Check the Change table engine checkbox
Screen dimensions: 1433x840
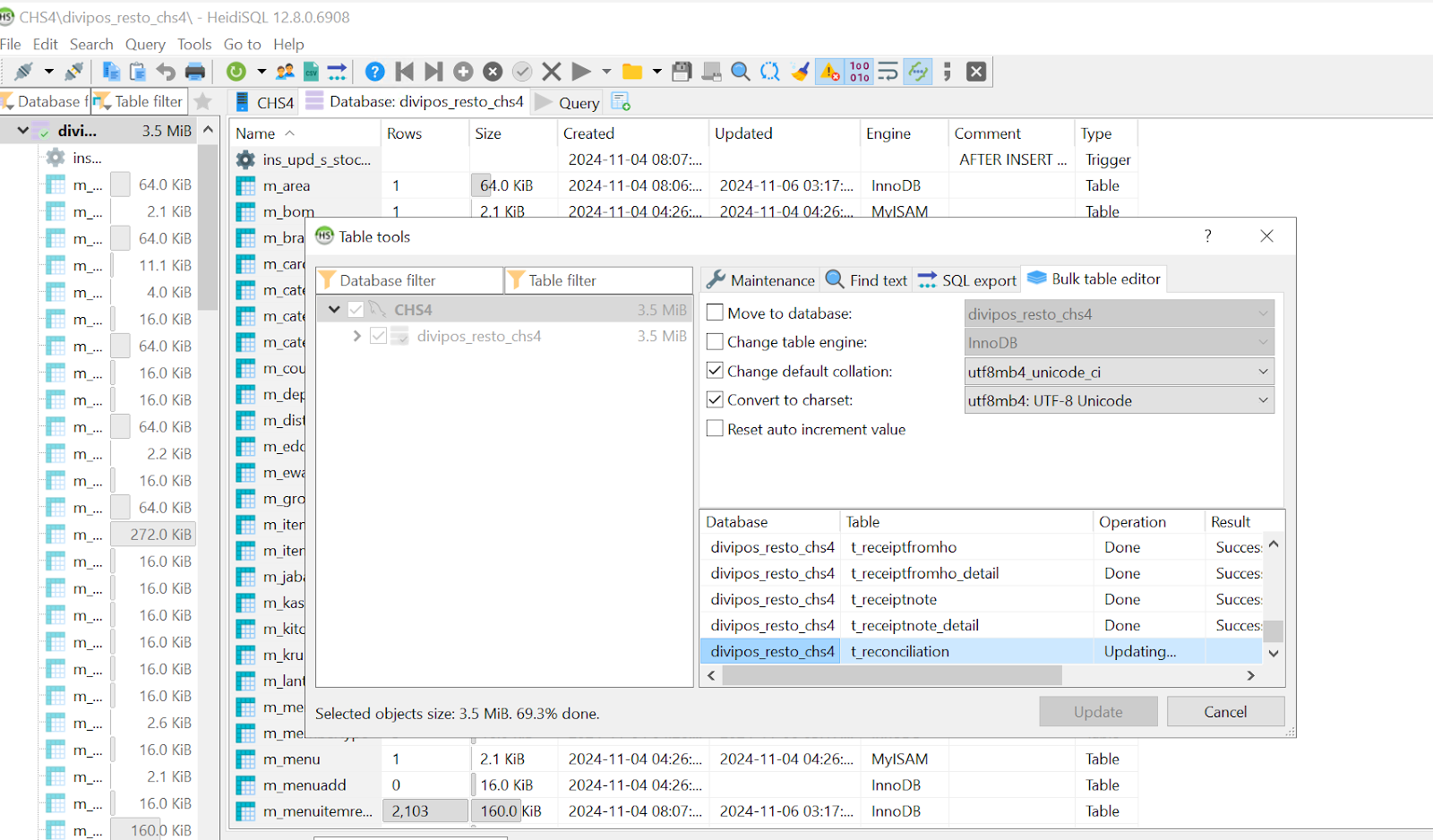tap(715, 341)
